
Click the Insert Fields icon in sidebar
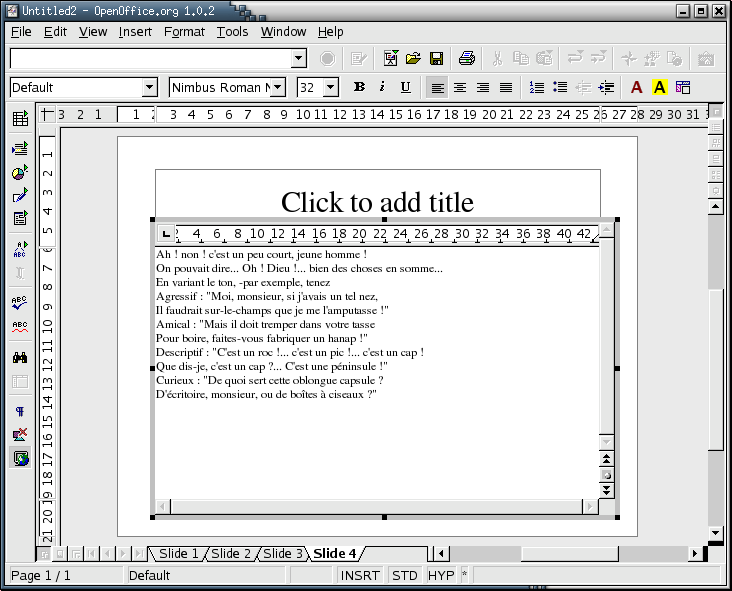[20, 149]
